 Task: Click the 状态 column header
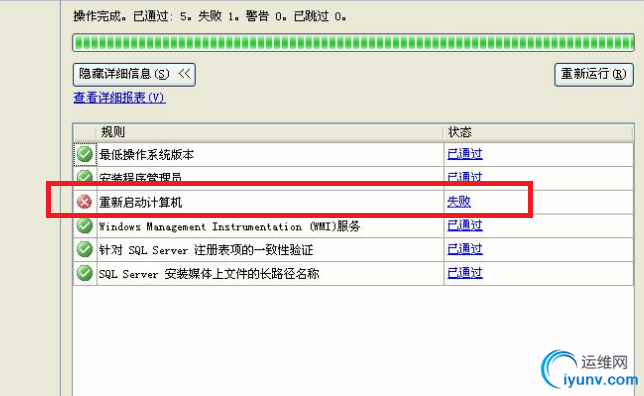pyautogui.click(x=538, y=132)
